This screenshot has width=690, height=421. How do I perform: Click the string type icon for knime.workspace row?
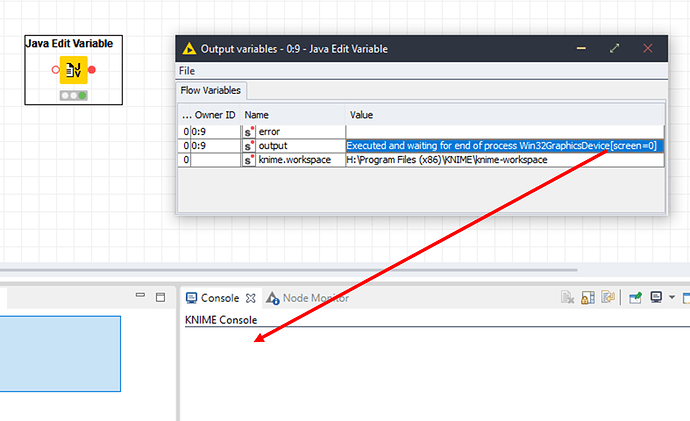(249, 160)
